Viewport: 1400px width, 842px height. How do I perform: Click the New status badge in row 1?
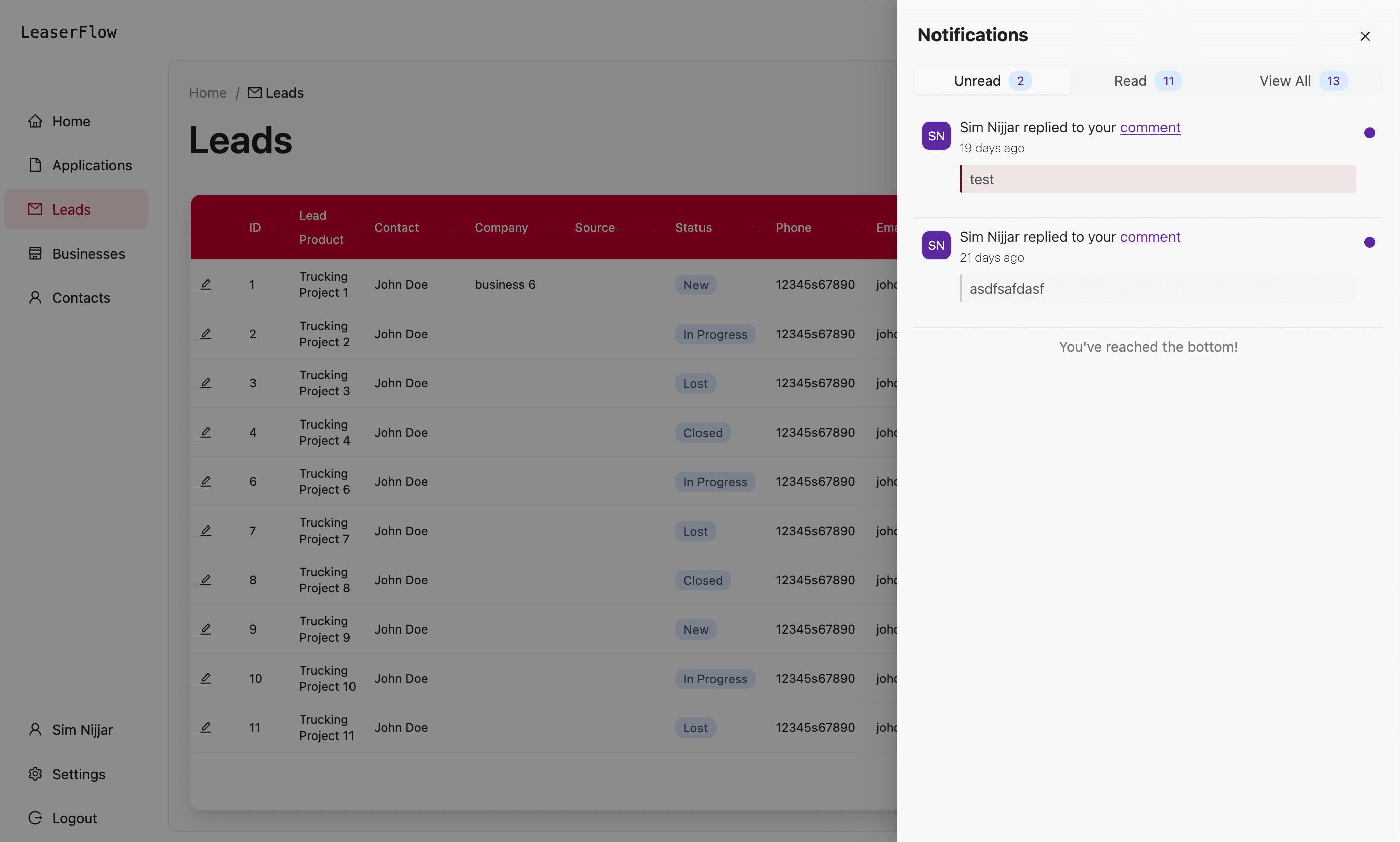coord(695,285)
